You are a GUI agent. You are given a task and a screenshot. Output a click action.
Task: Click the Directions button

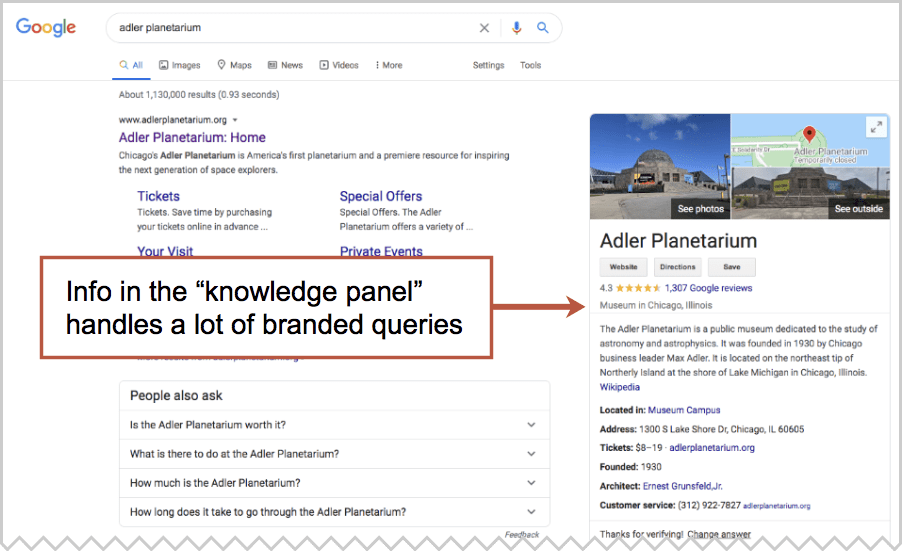pos(678,267)
